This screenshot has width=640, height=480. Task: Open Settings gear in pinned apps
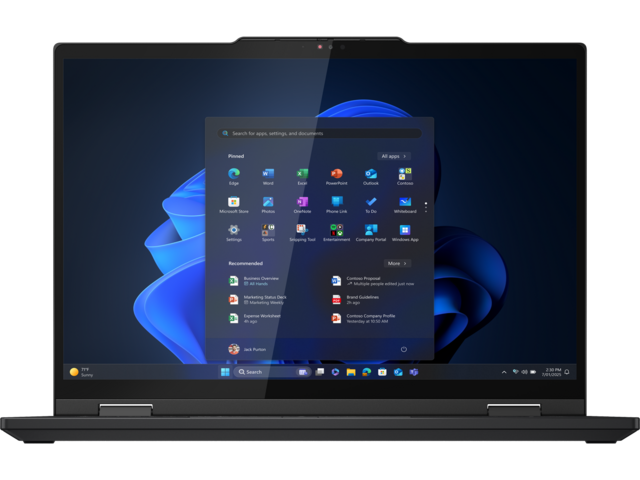point(234,230)
